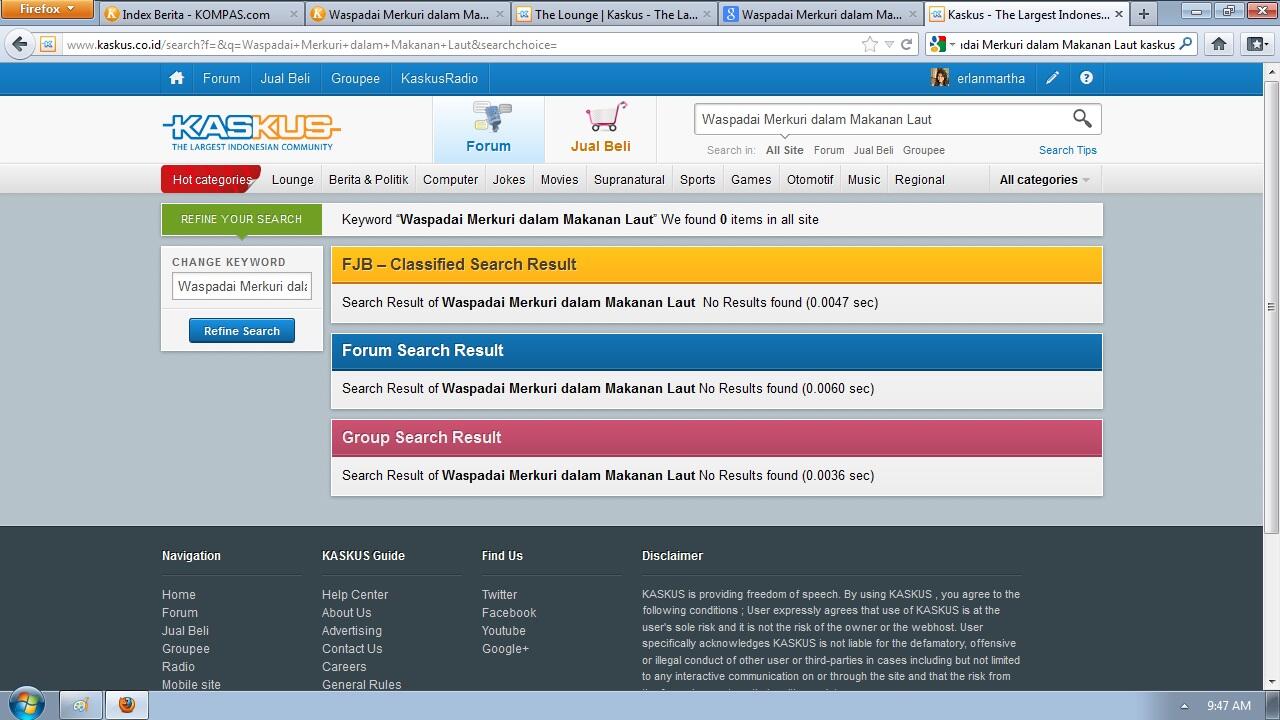
Task: Open the erlanmartha profile link
Action: tap(990, 78)
